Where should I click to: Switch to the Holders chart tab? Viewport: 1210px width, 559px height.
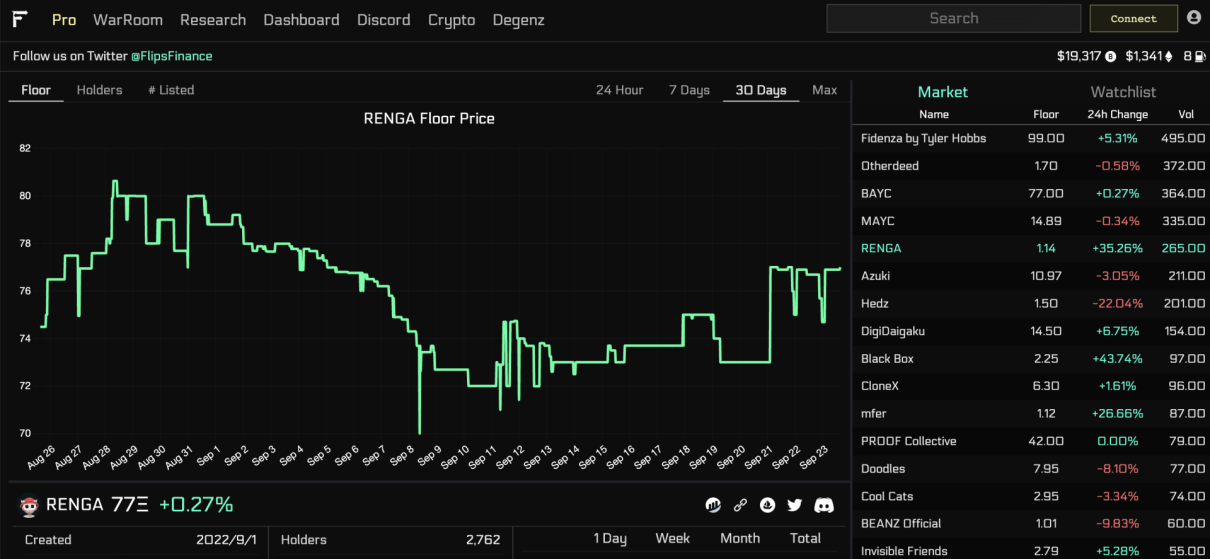99,90
